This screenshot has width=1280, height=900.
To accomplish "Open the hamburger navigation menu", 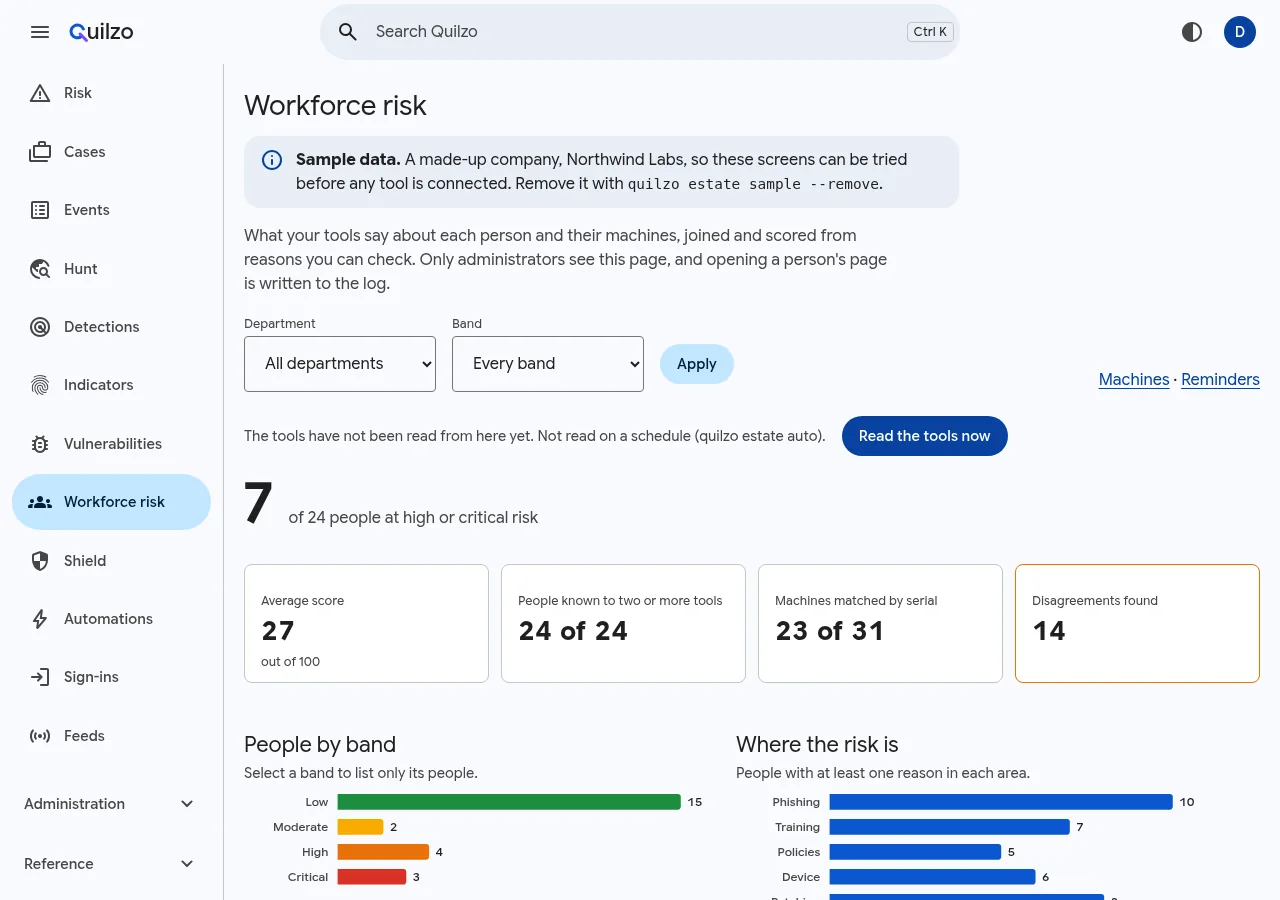I will click(40, 32).
